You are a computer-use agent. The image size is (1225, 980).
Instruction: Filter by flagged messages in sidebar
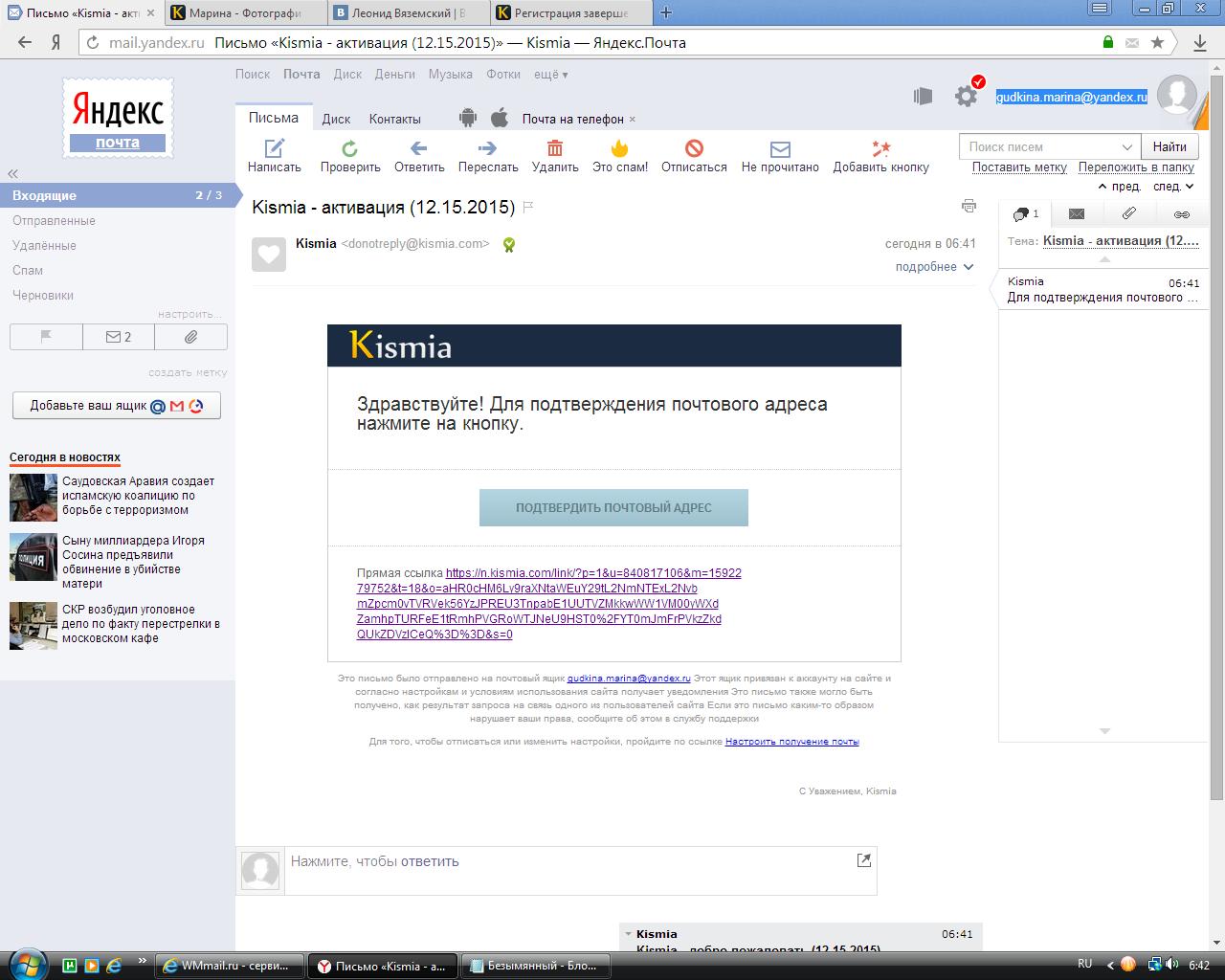coord(46,337)
